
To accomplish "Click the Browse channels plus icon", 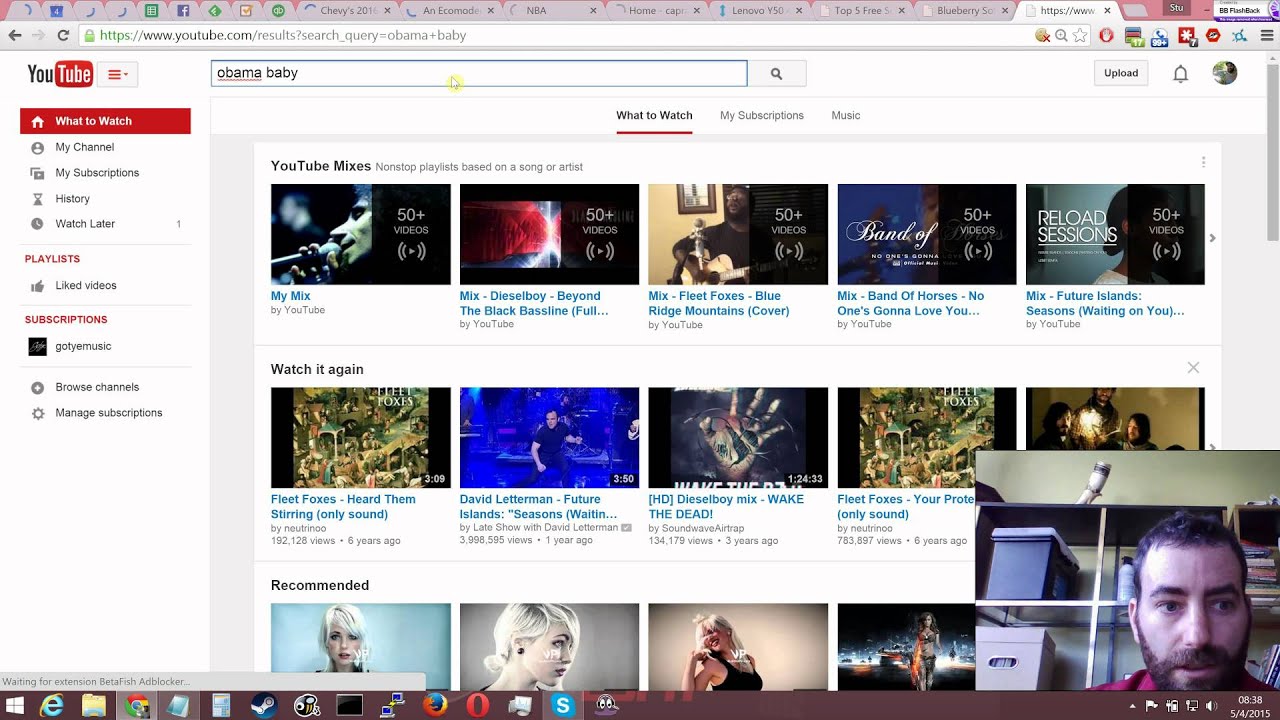I will coord(37,388).
